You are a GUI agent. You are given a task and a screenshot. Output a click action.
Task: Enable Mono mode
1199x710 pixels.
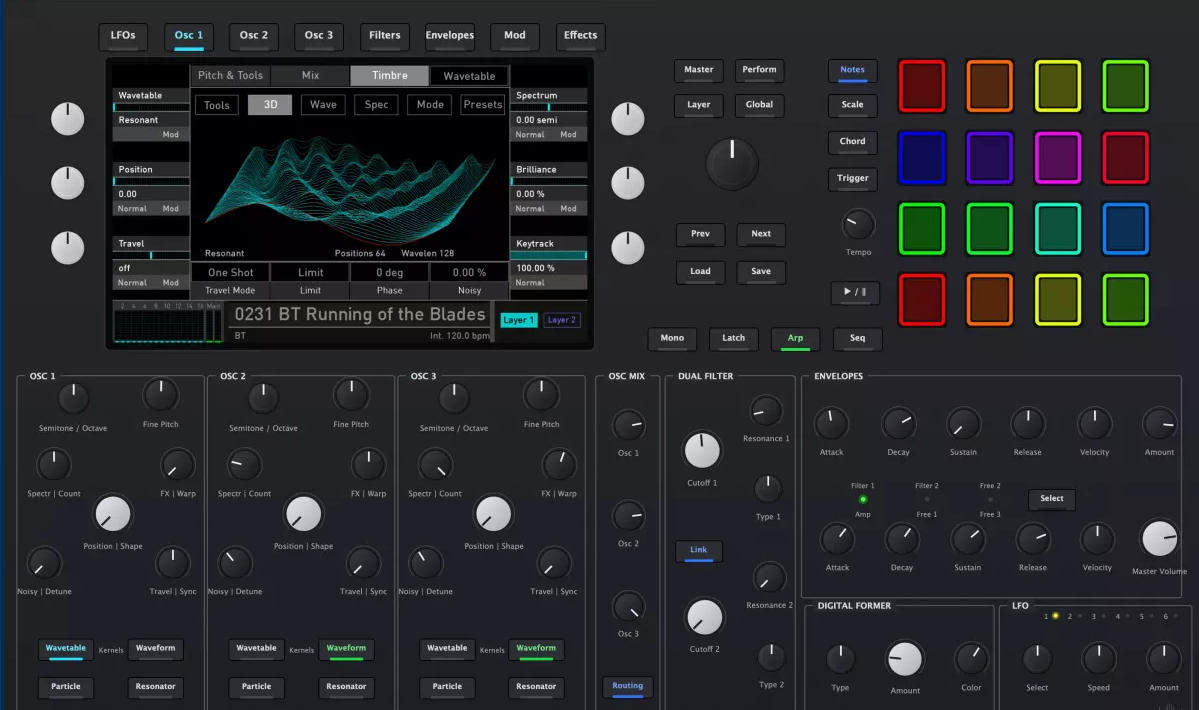pyautogui.click(x=672, y=339)
